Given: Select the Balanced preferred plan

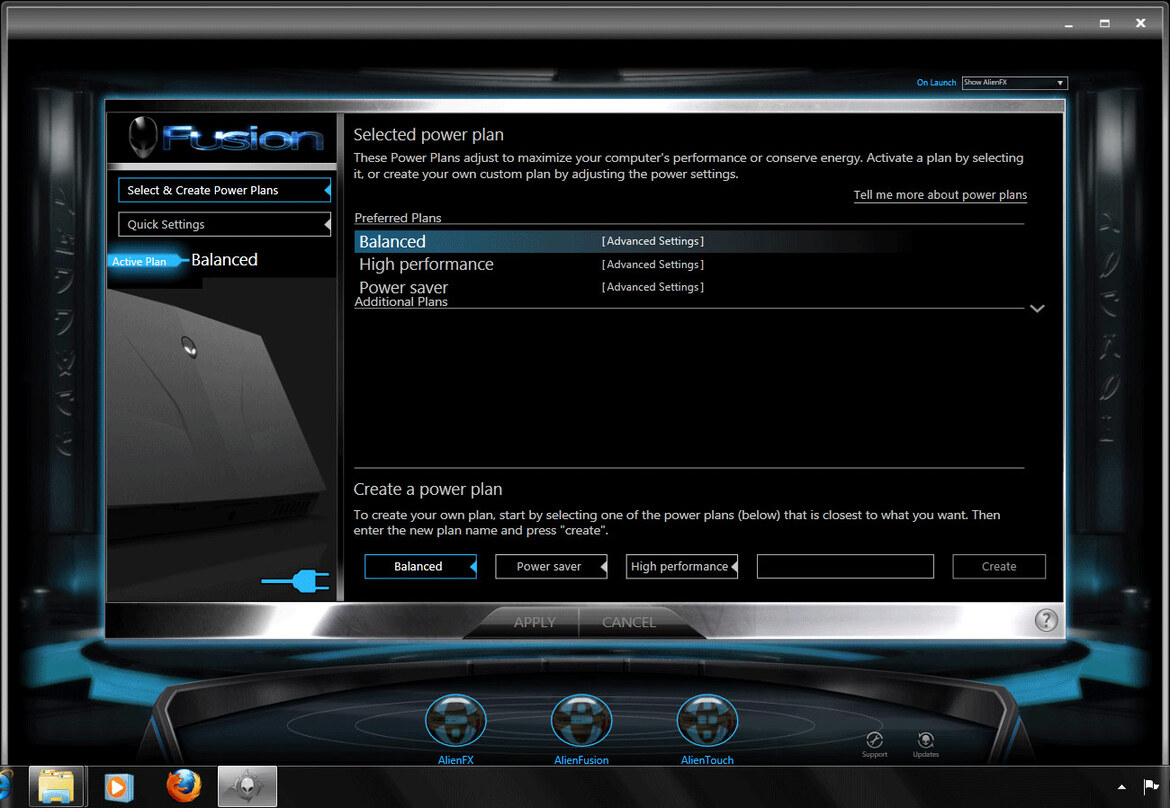Looking at the screenshot, I should tap(392, 242).
